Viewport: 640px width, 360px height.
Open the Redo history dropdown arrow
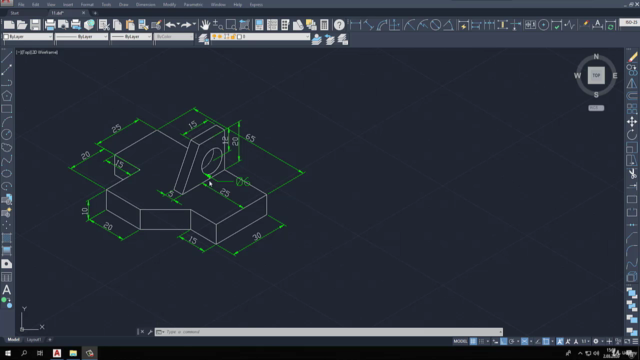pyautogui.click(x=194, y=24)
